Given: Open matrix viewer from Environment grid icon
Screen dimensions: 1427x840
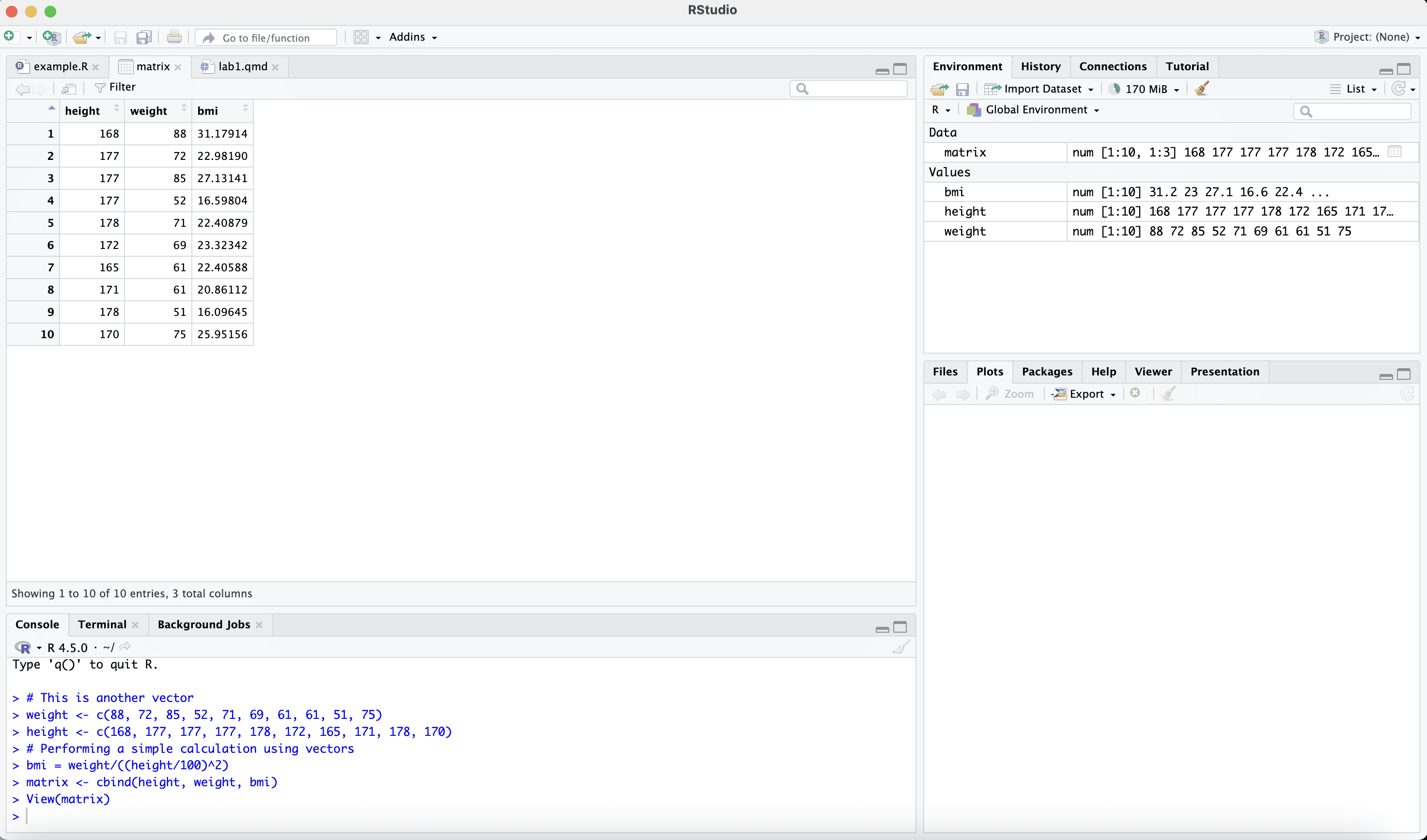Looking at the screenshot, I should (1395, 152).
